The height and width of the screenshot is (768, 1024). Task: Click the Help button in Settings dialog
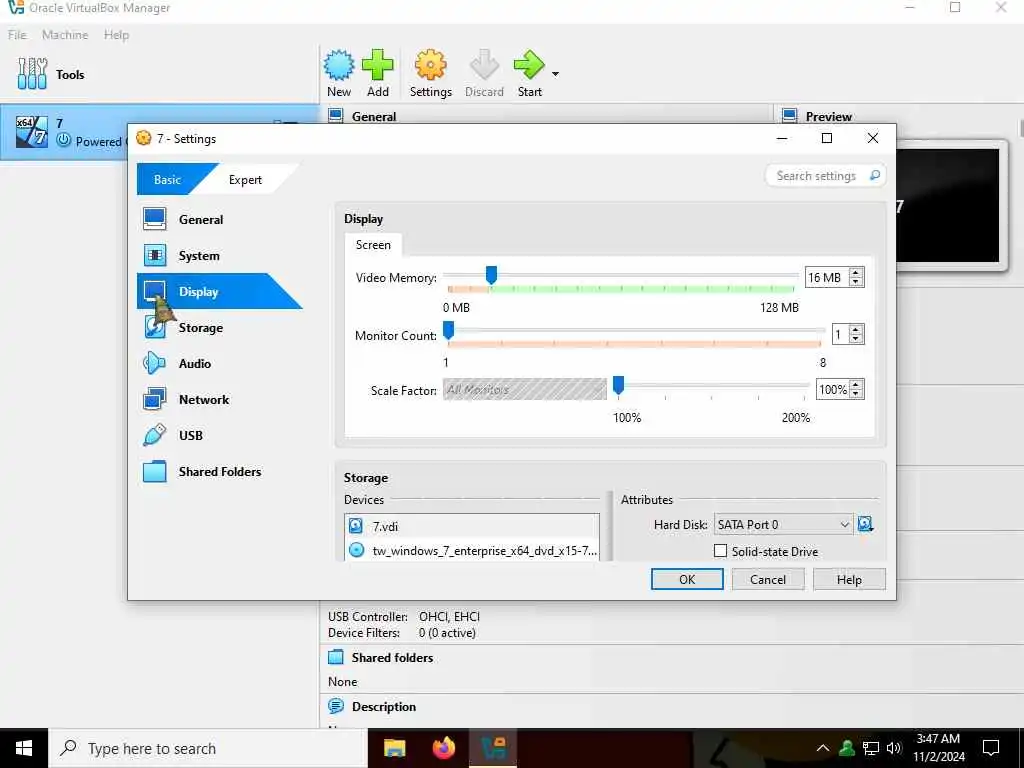[x=849, y=579]
